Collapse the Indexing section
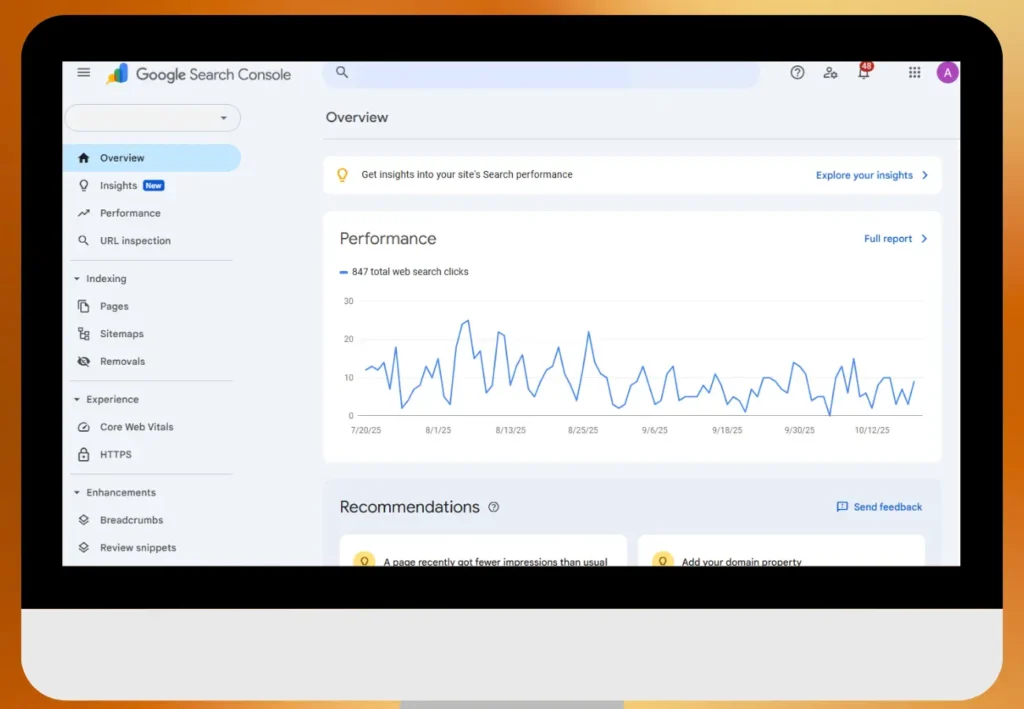The image size is (1024, 709). pos(77,279)
